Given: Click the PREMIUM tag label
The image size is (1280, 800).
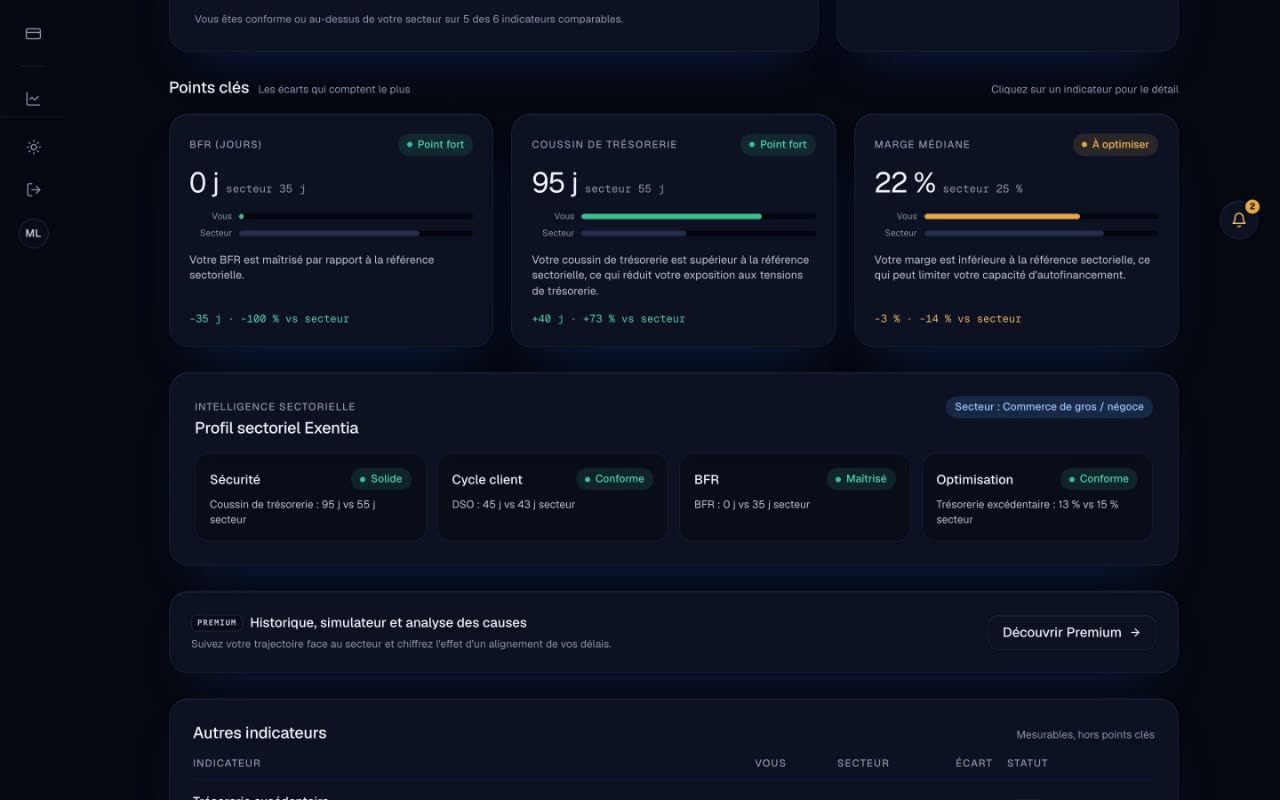Looking at the screenshot, I should click(217, 623).
